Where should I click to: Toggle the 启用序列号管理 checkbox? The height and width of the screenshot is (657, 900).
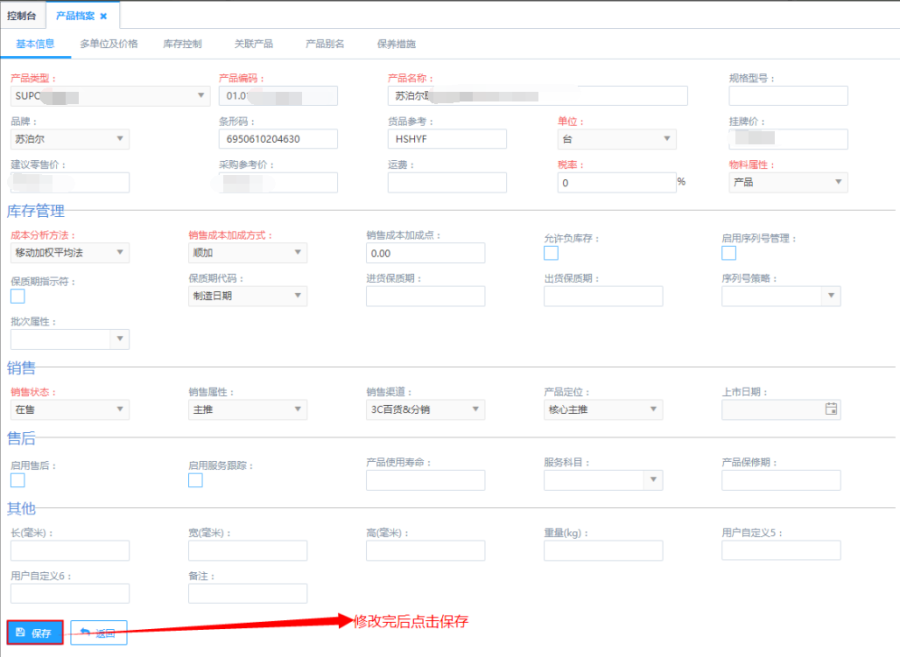[x=729, y=253]
